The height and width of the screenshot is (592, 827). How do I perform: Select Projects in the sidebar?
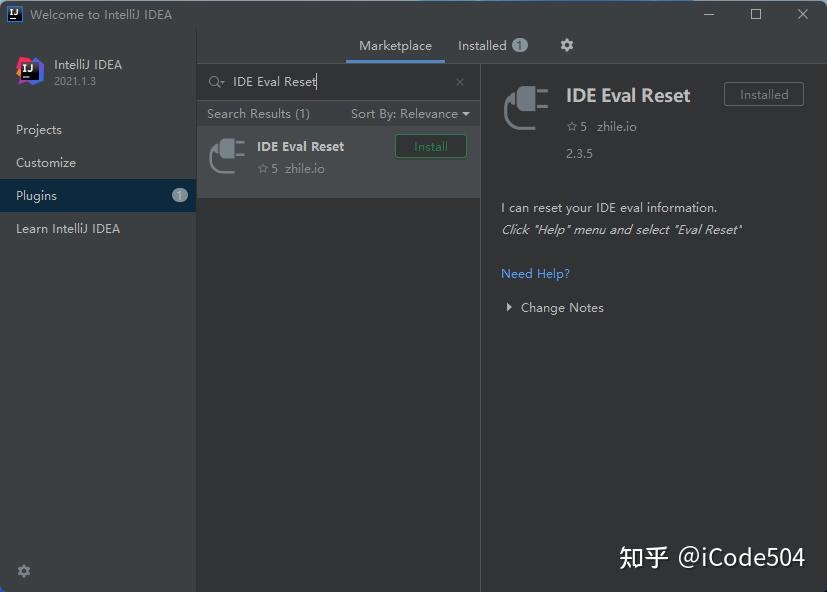coord(38,129)
